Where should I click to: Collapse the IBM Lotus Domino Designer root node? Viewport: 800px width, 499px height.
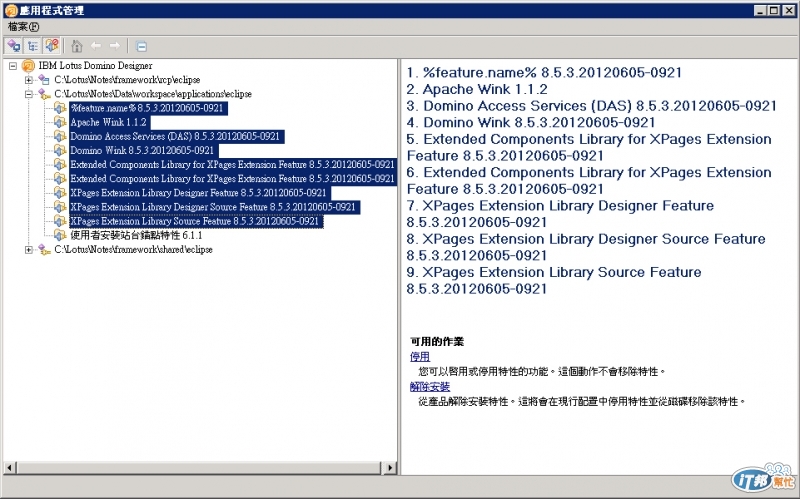13,66
